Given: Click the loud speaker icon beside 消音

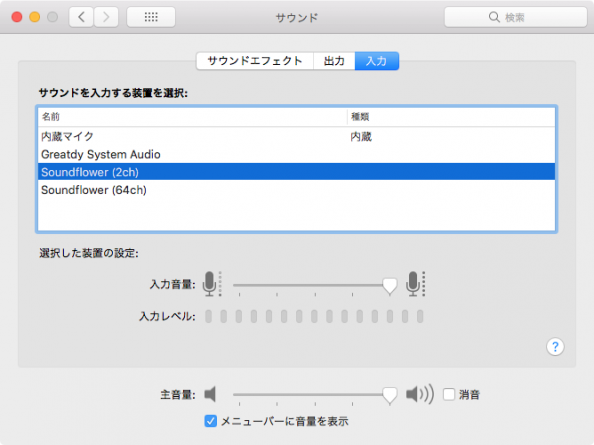Looking at the screenshot, I should click(420, 394).
